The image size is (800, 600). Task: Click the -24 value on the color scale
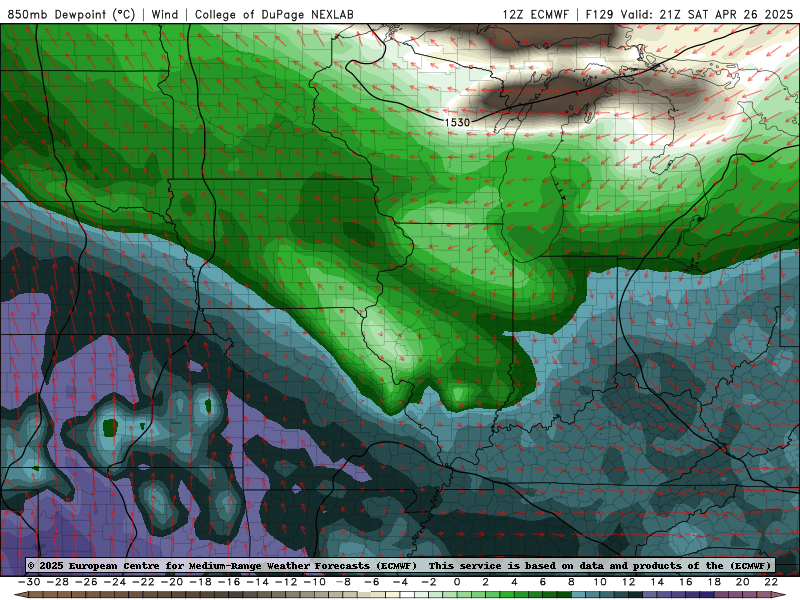pos(115,582)
